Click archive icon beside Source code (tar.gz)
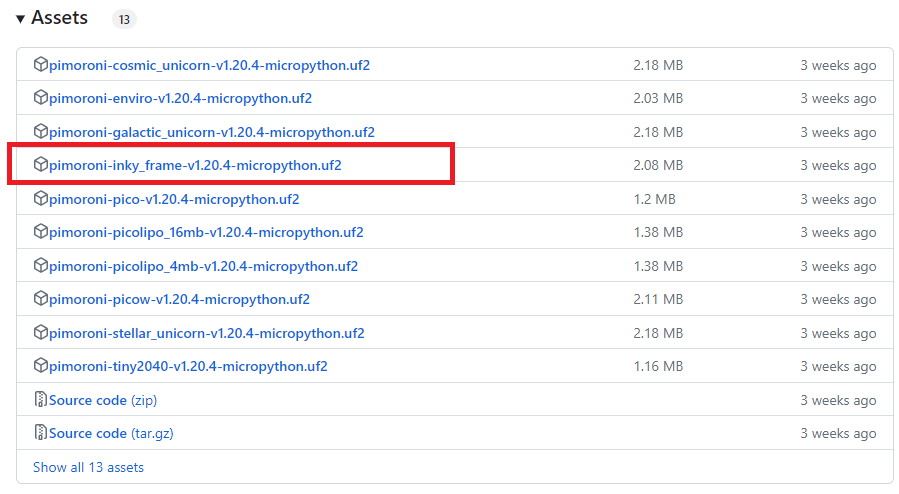899x494 pixels. click(x=40, y=432)
